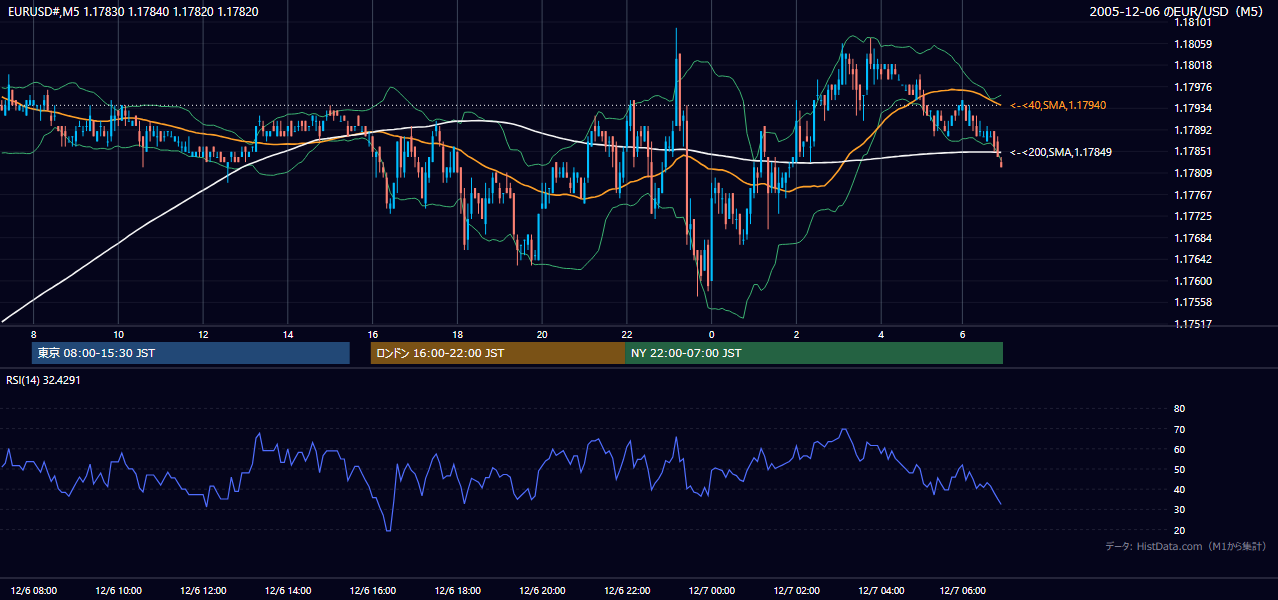
Task: Click RSI scale value 80
Action: pyautogui.click(x=1179, y=409)
